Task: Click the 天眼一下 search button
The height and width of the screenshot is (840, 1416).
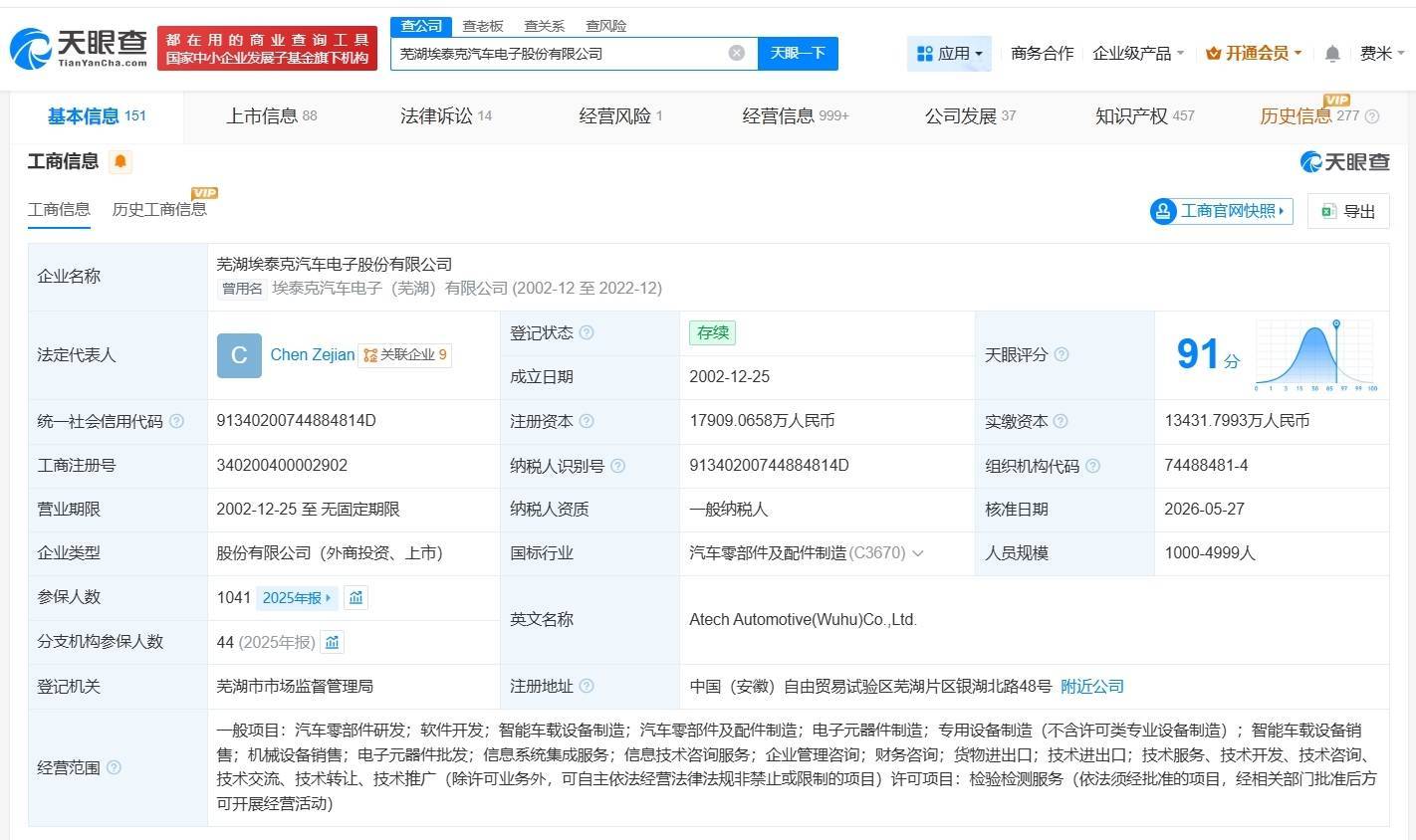Action: click(x=798, y=53)
